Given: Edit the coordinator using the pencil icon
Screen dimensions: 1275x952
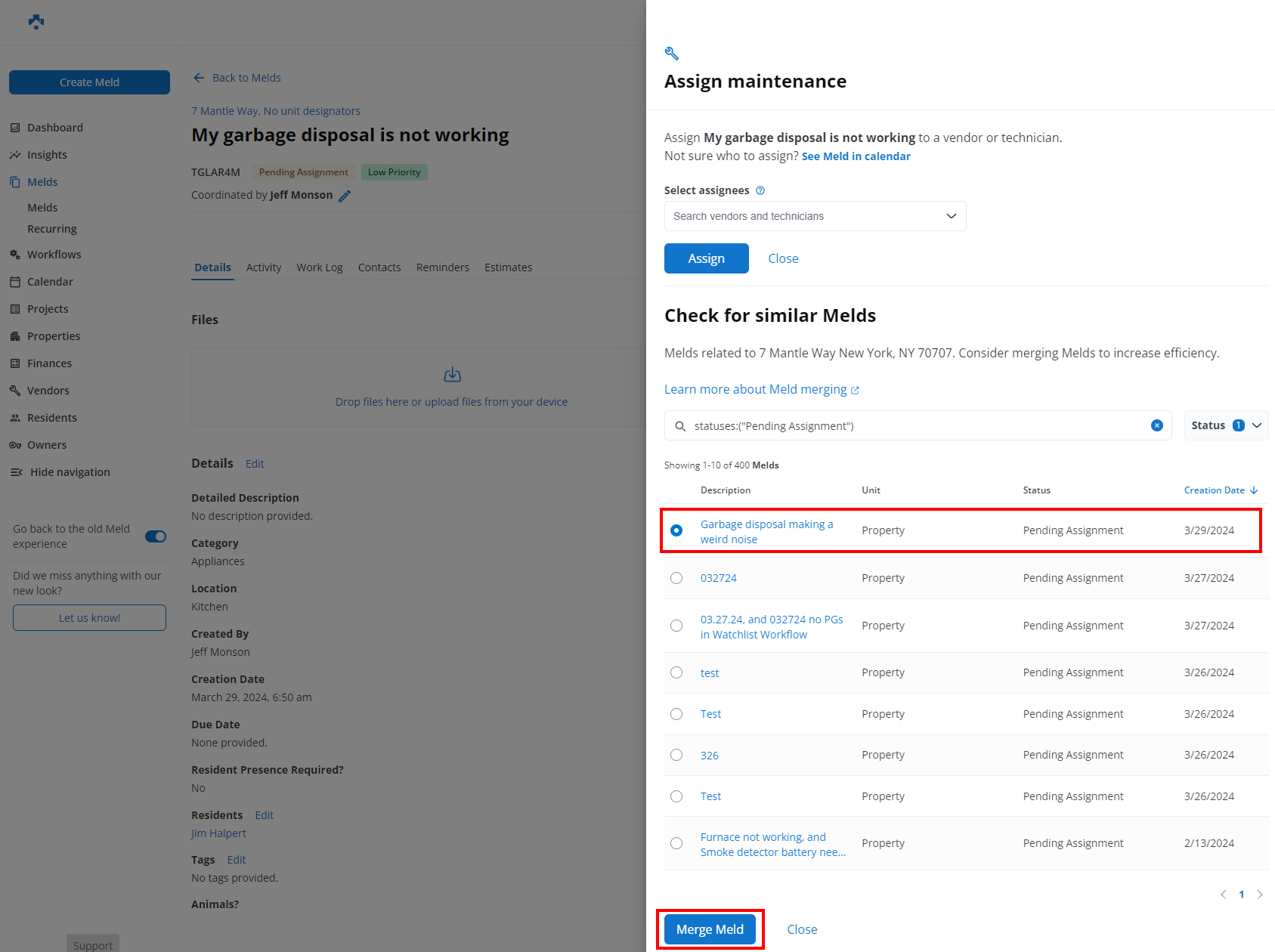Looking at the screenshot, I should (346, 195).
